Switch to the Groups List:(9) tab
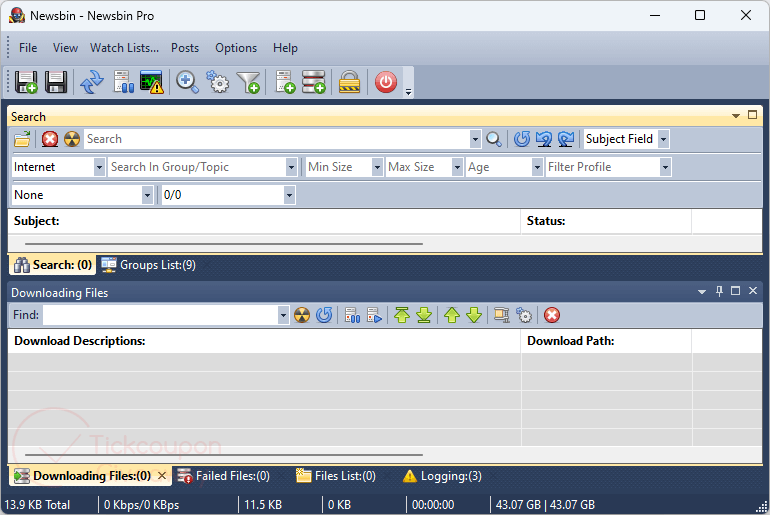This screenshot has width=770, height=515. tap(148, 265)
